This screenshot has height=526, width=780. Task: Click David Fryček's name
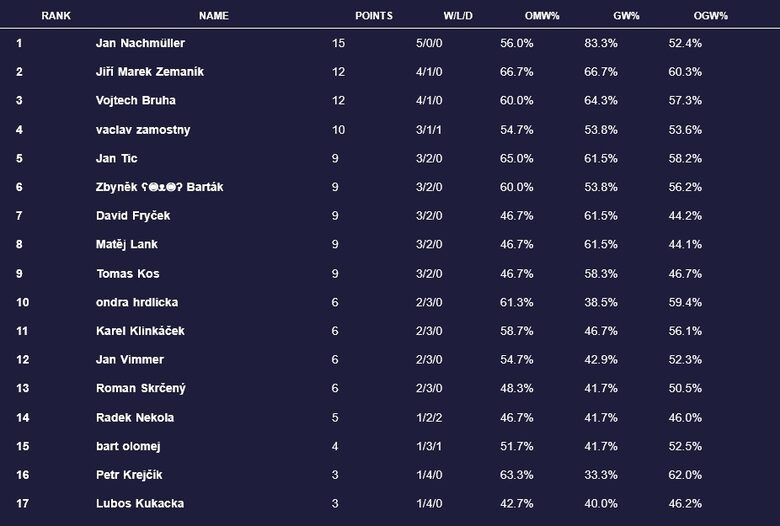pos(133,216)
